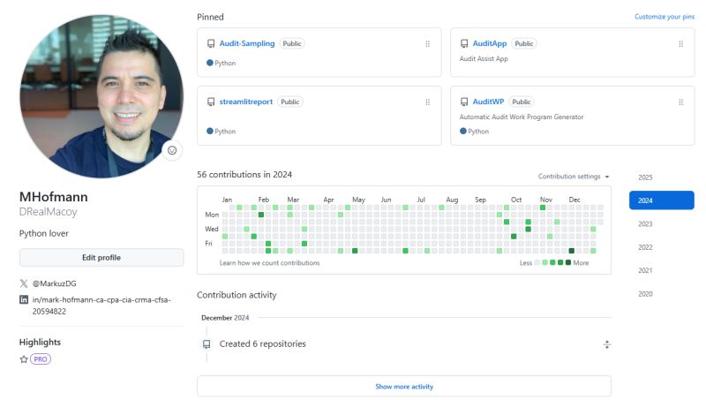Select the 2023 contribution year
The image size is (706, 400).
(x=645, y=224)
